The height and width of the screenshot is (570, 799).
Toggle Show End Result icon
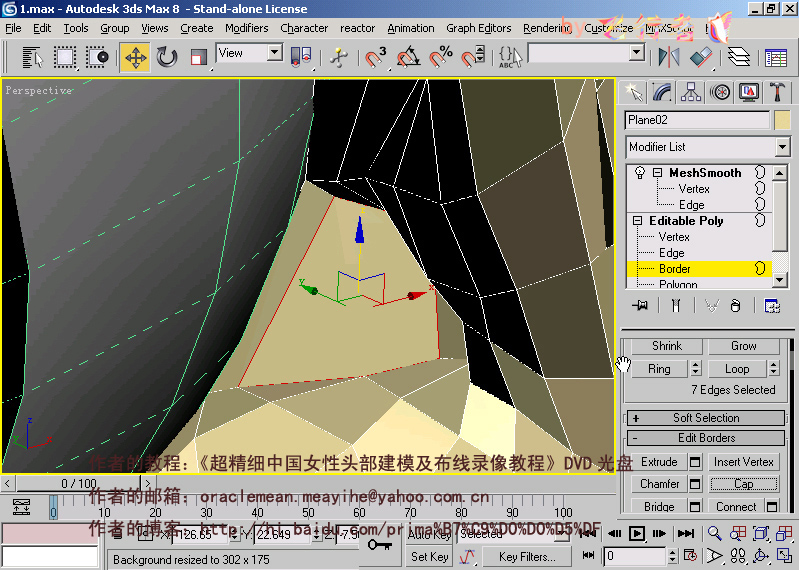[676, 306]
